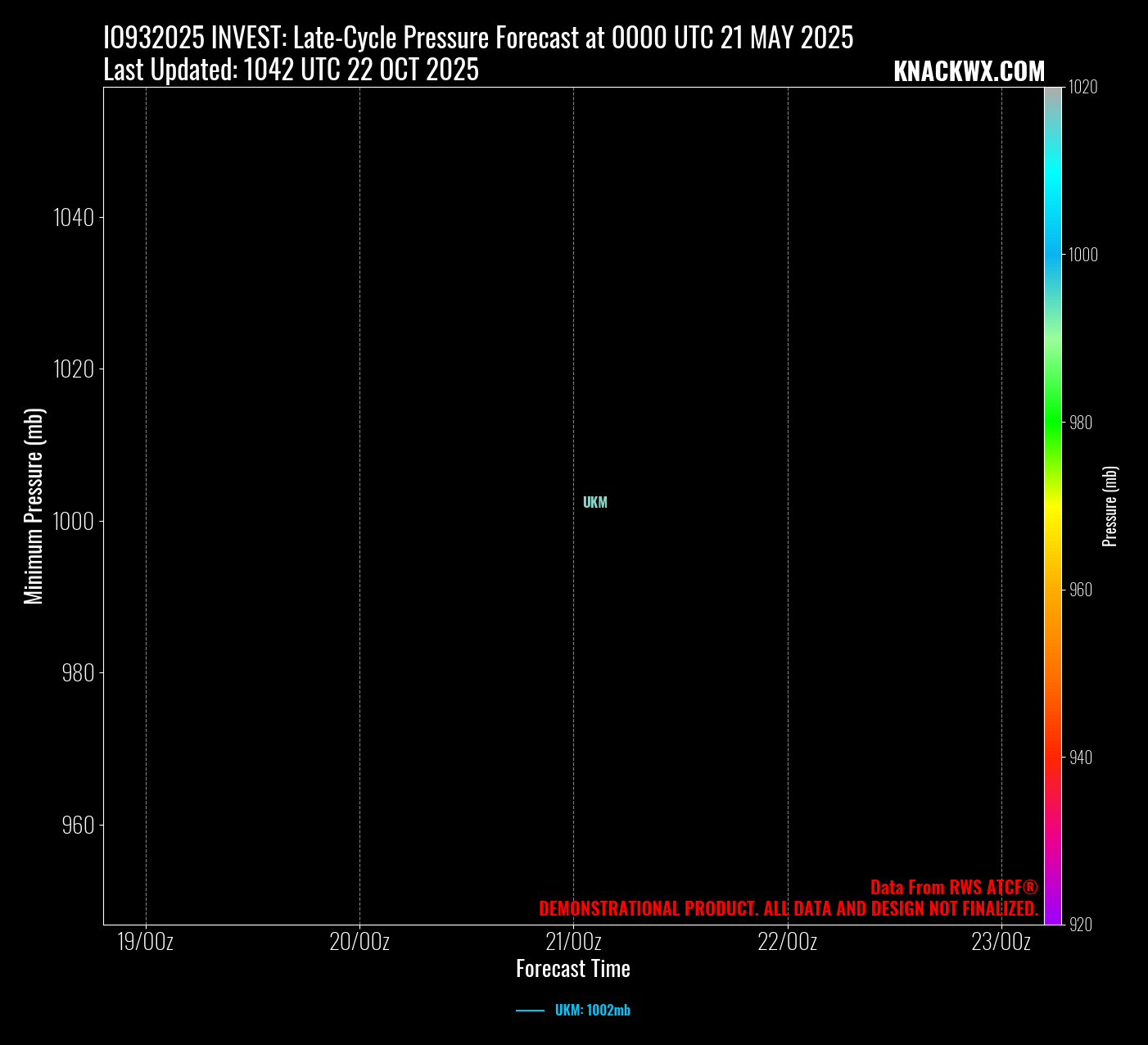
Task: Select the UKM data point label
Action: tap(594, 503)
